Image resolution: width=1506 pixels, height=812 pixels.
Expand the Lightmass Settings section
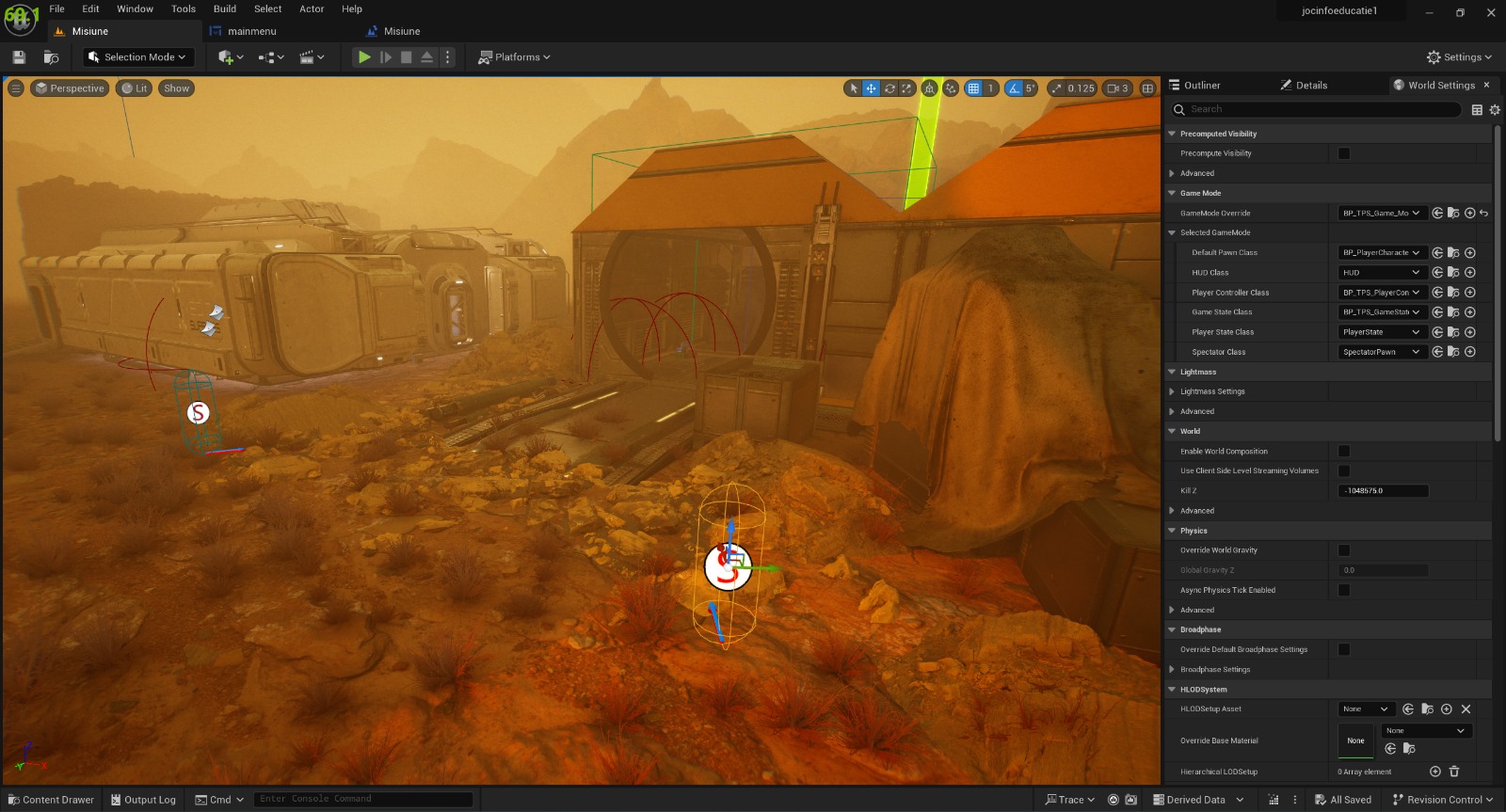pos(1172,391)
